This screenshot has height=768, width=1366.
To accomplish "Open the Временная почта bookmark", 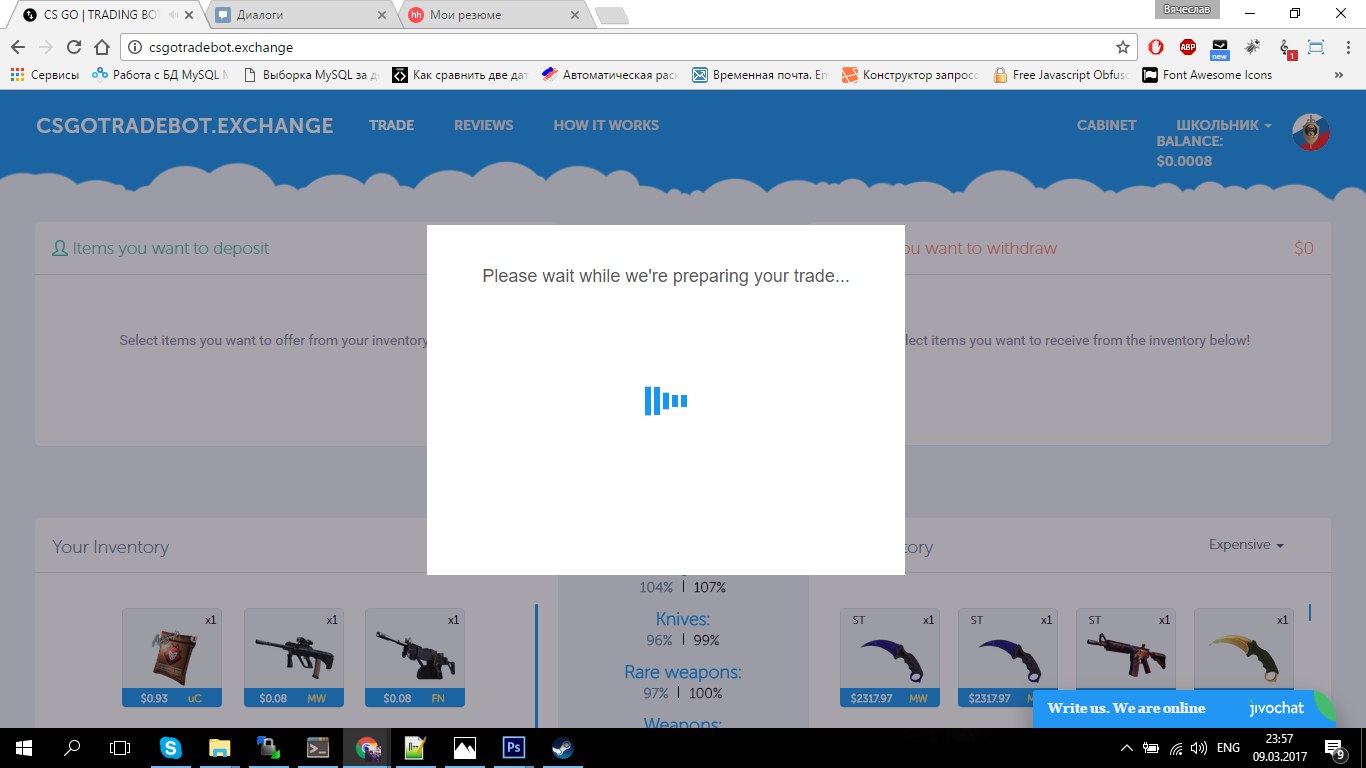I will (x=760, y=75).
